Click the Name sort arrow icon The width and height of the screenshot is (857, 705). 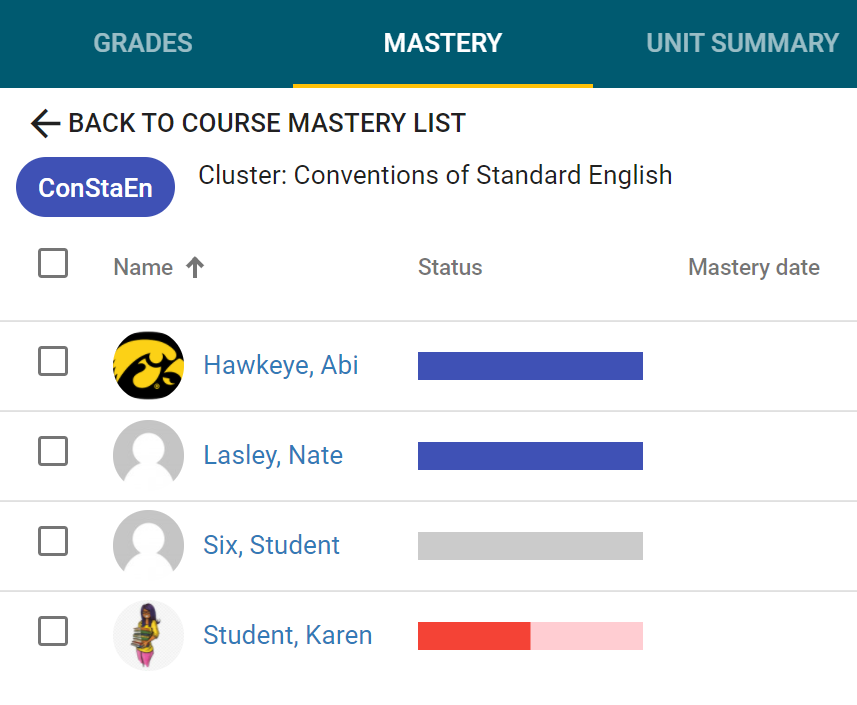[x=195, y=268]
